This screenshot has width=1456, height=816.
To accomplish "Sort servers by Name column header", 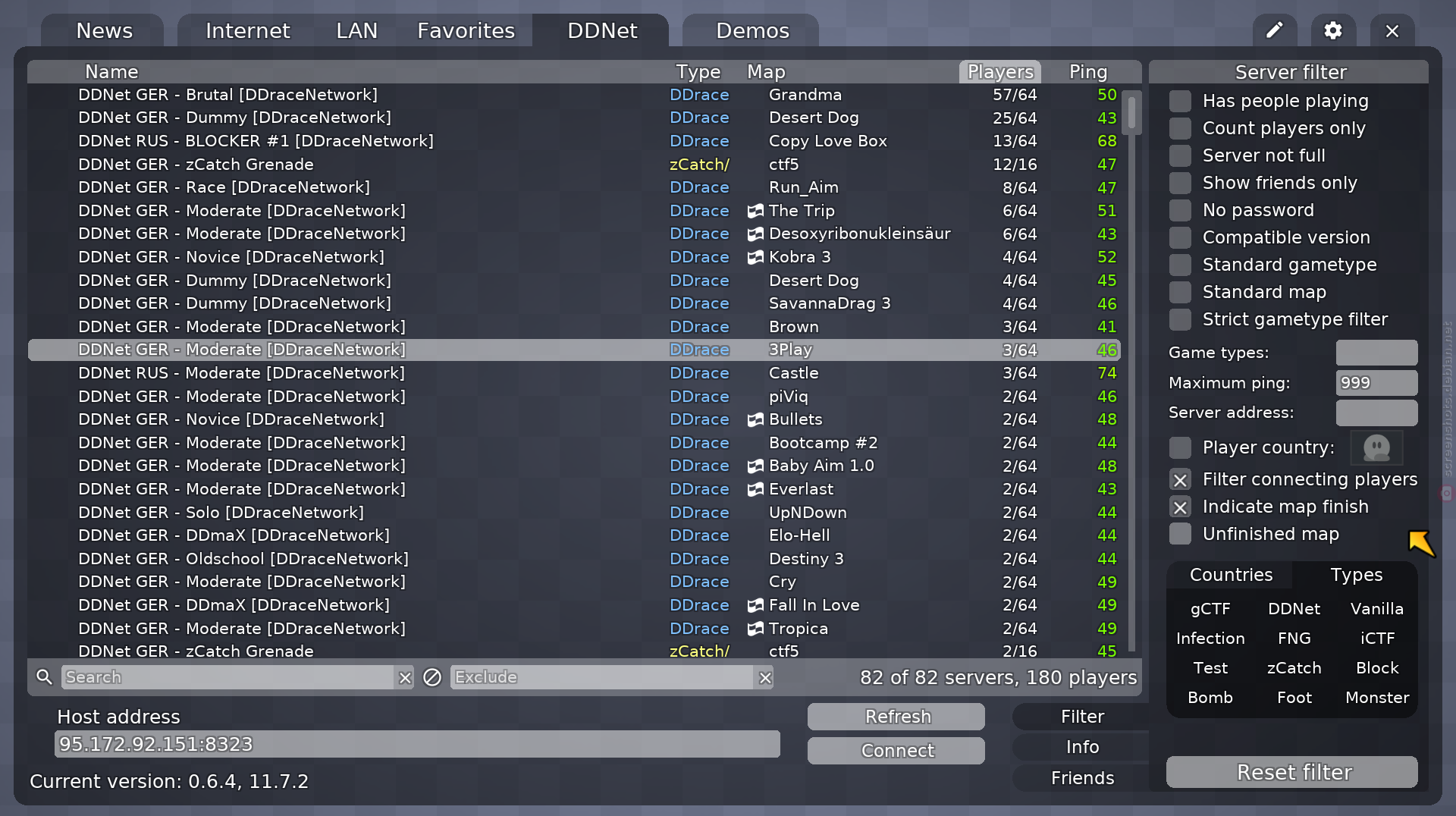I will tap(111, 72).
